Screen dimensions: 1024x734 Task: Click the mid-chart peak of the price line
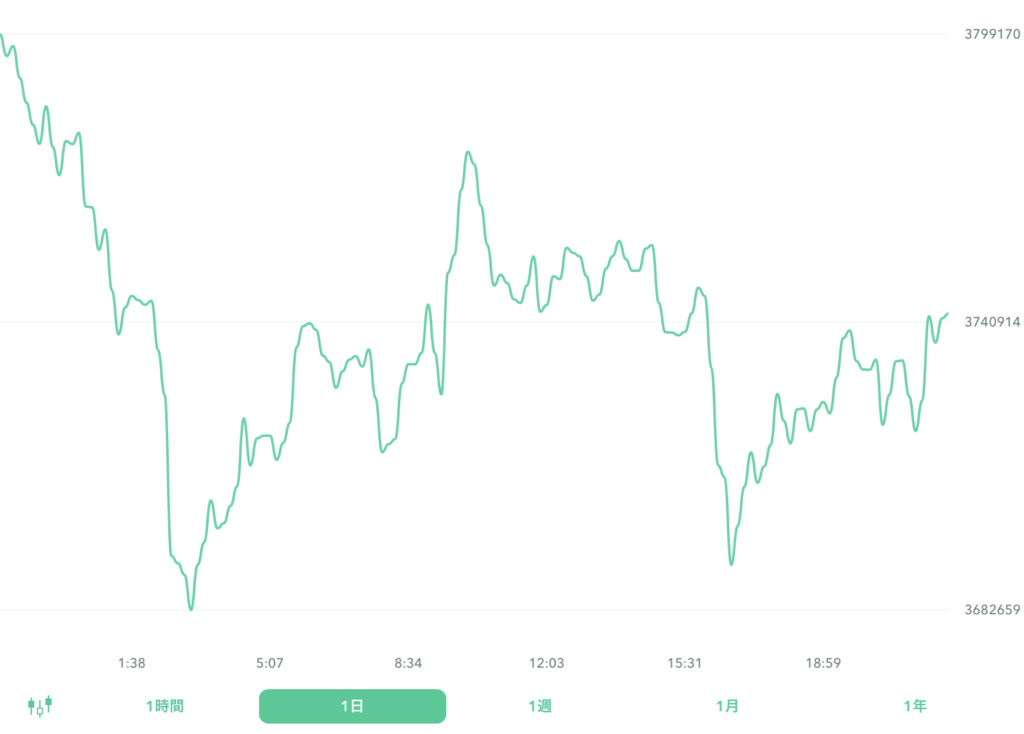pos(467,153)
